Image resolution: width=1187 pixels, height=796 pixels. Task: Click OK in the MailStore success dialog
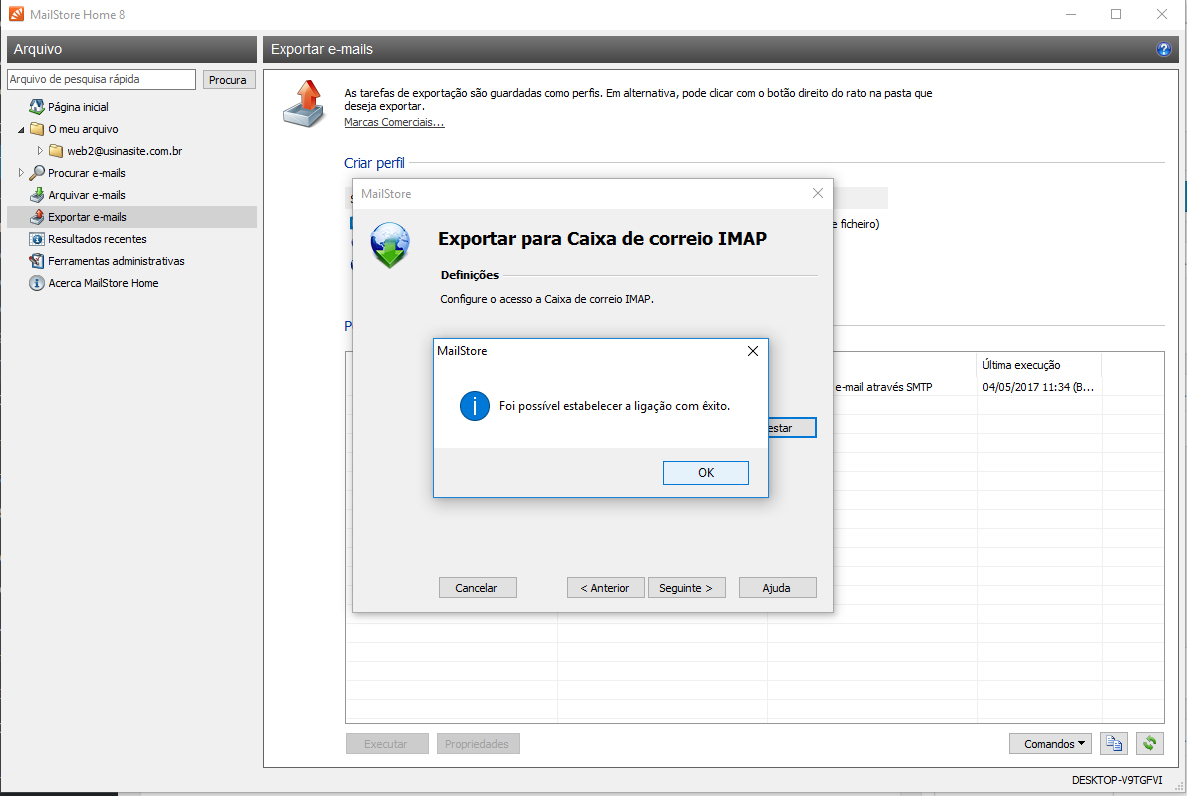pos(705,473)
